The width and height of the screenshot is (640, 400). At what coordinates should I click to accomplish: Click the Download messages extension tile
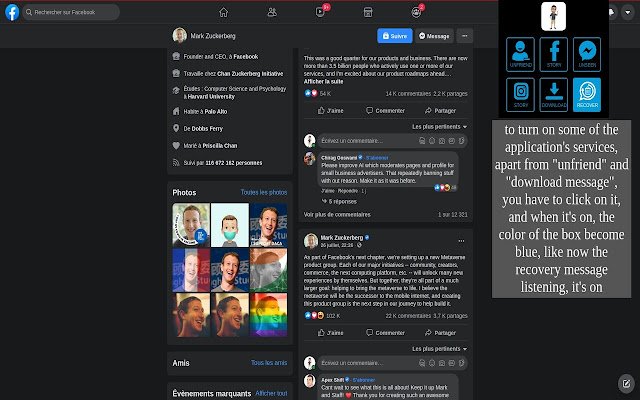tap(554, 94)
